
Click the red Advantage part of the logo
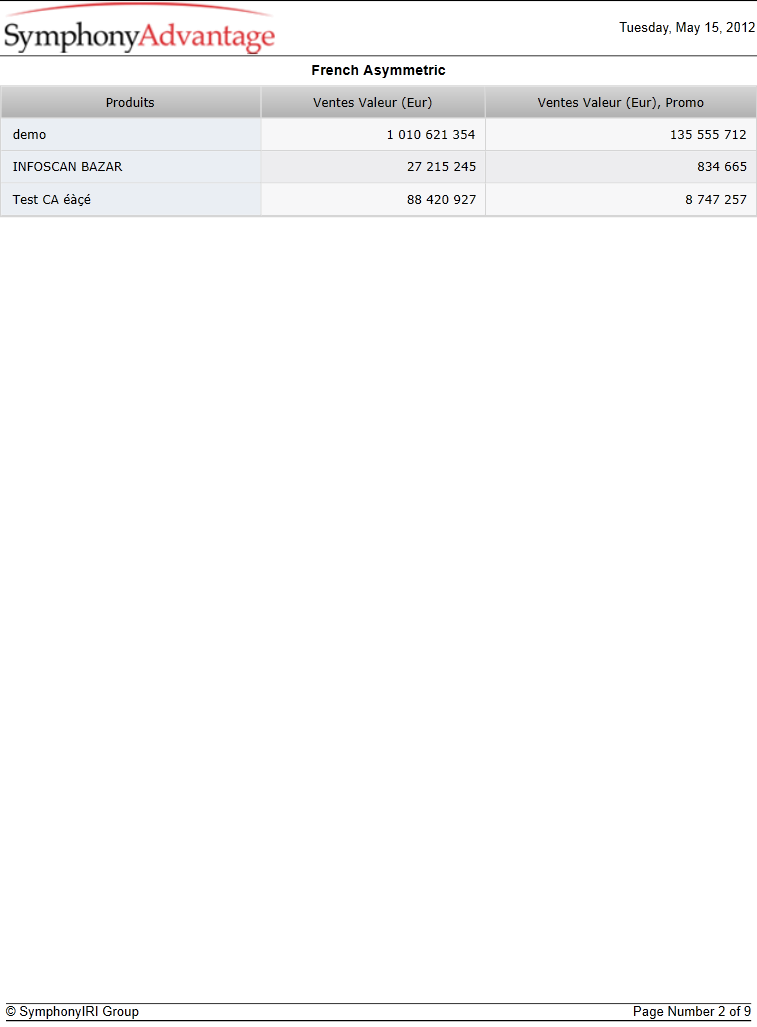click(x=207, y=37)
